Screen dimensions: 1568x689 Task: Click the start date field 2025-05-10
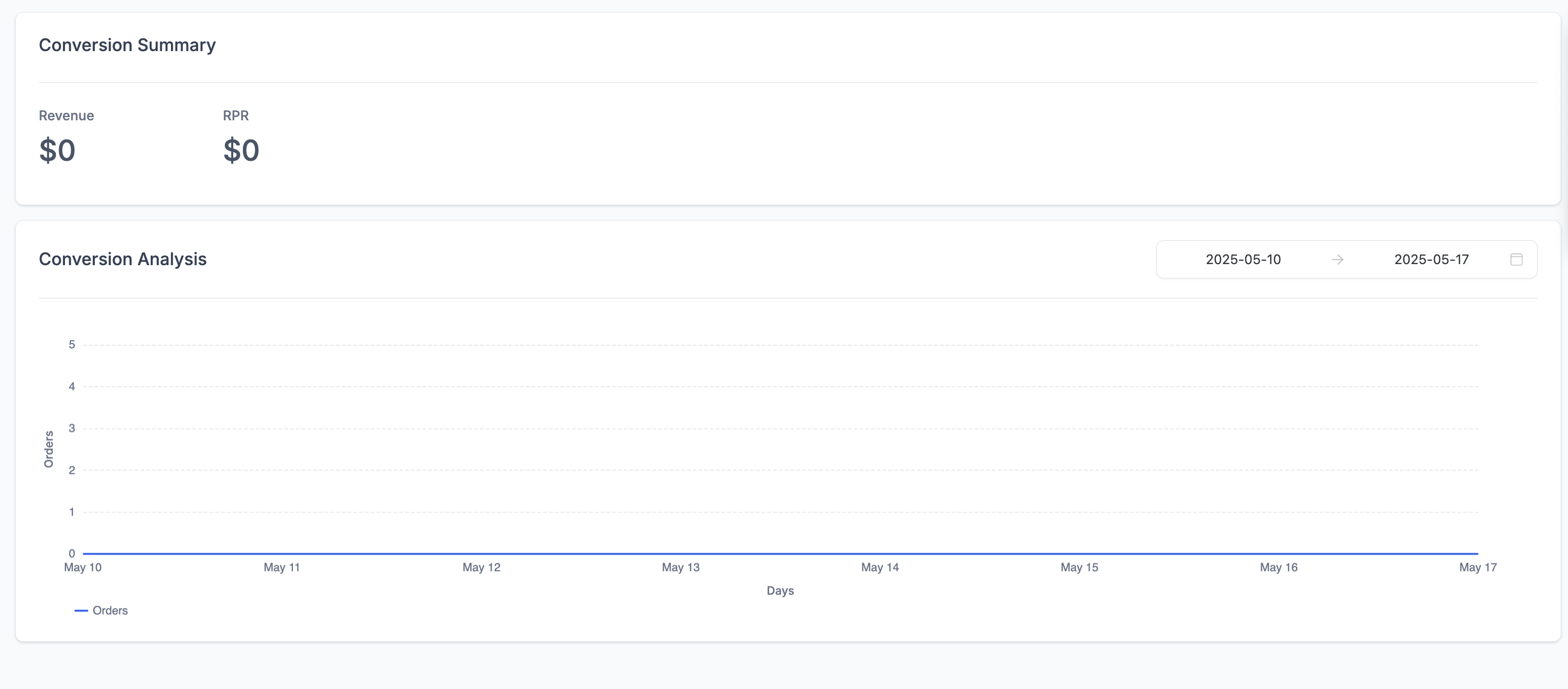[x=1243, y=259]
